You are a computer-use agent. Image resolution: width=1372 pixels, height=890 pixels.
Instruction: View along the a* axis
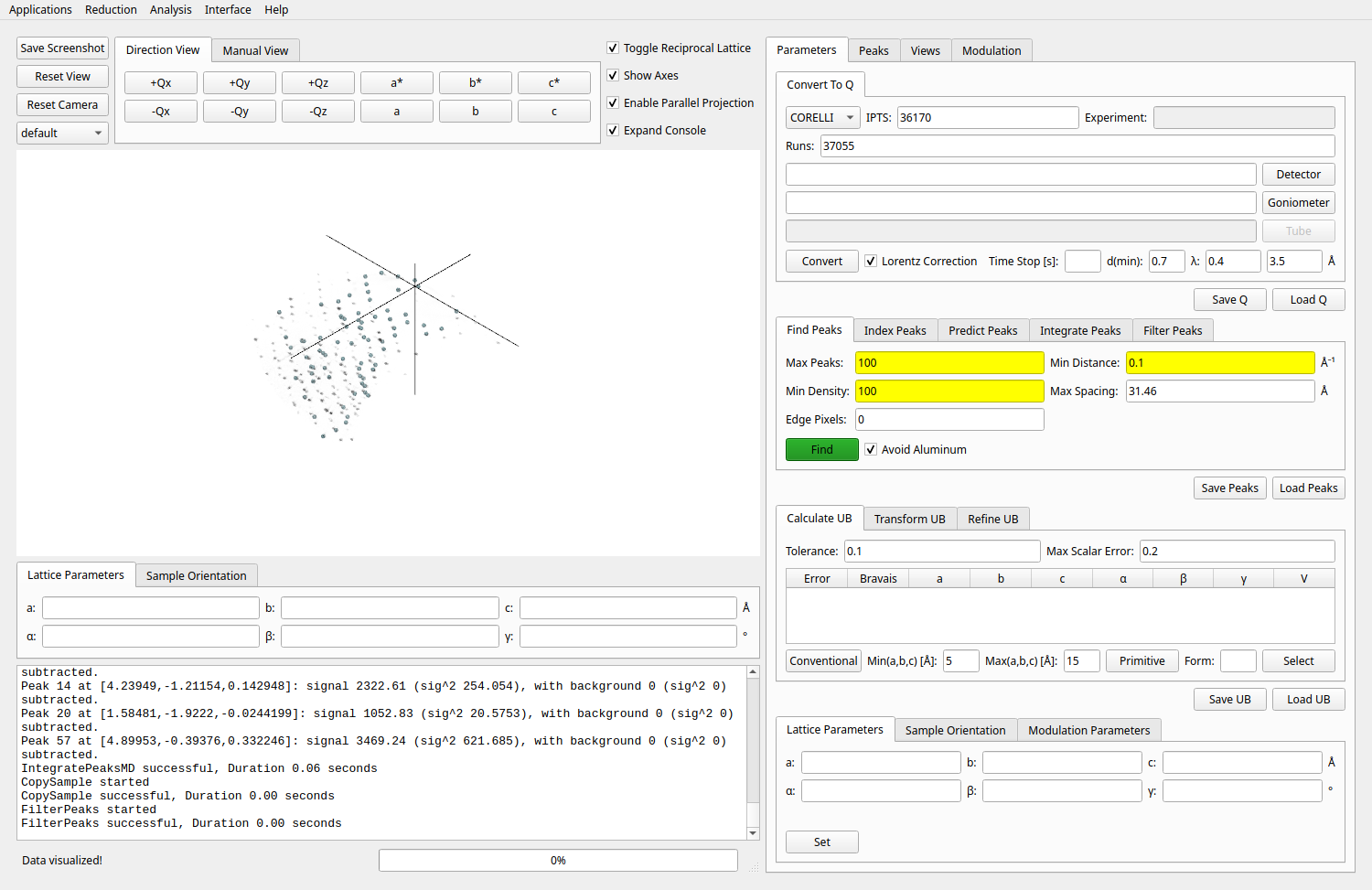pos(397,82)
